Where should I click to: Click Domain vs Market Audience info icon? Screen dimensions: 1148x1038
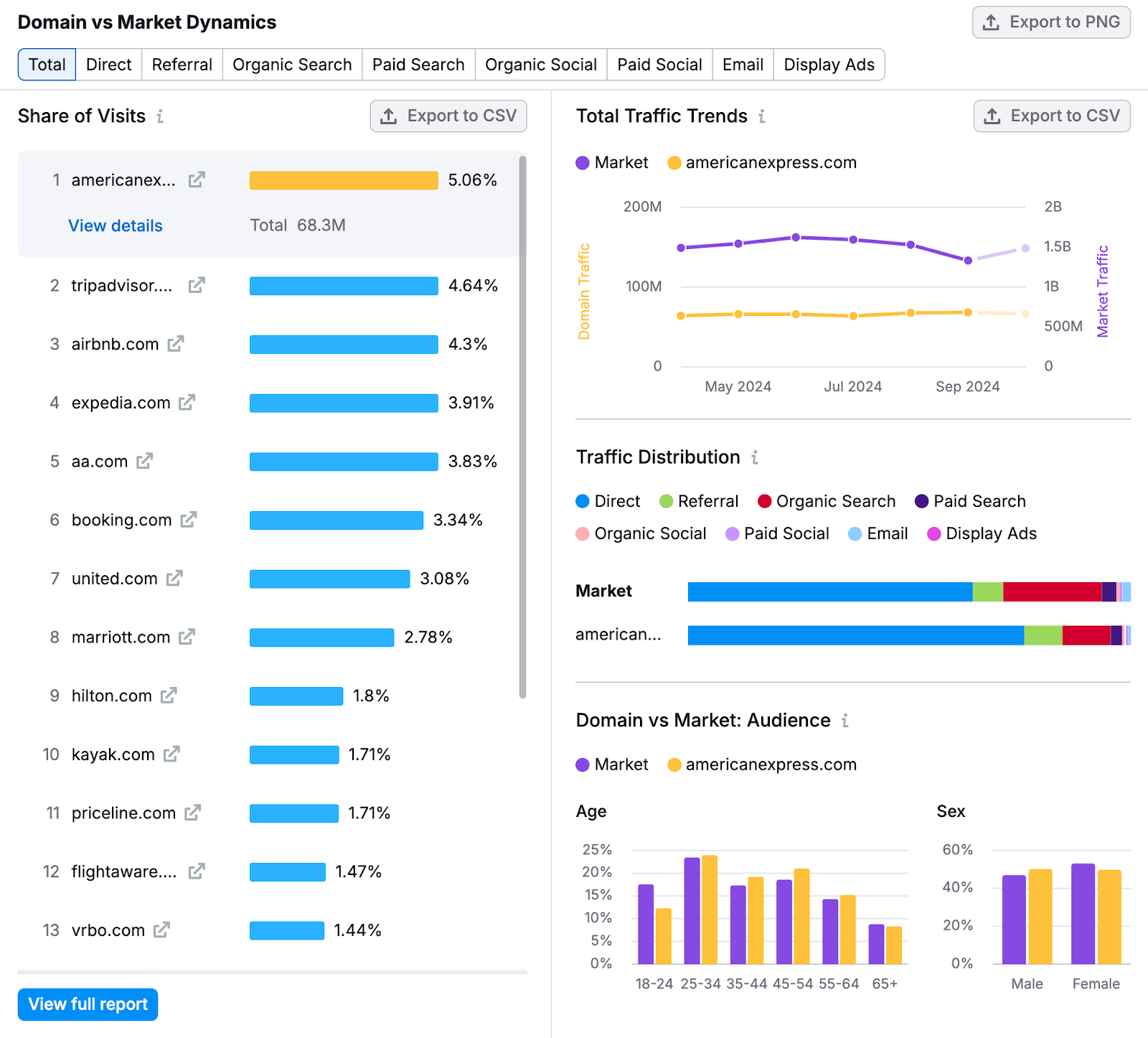click(x=845, y=720)
